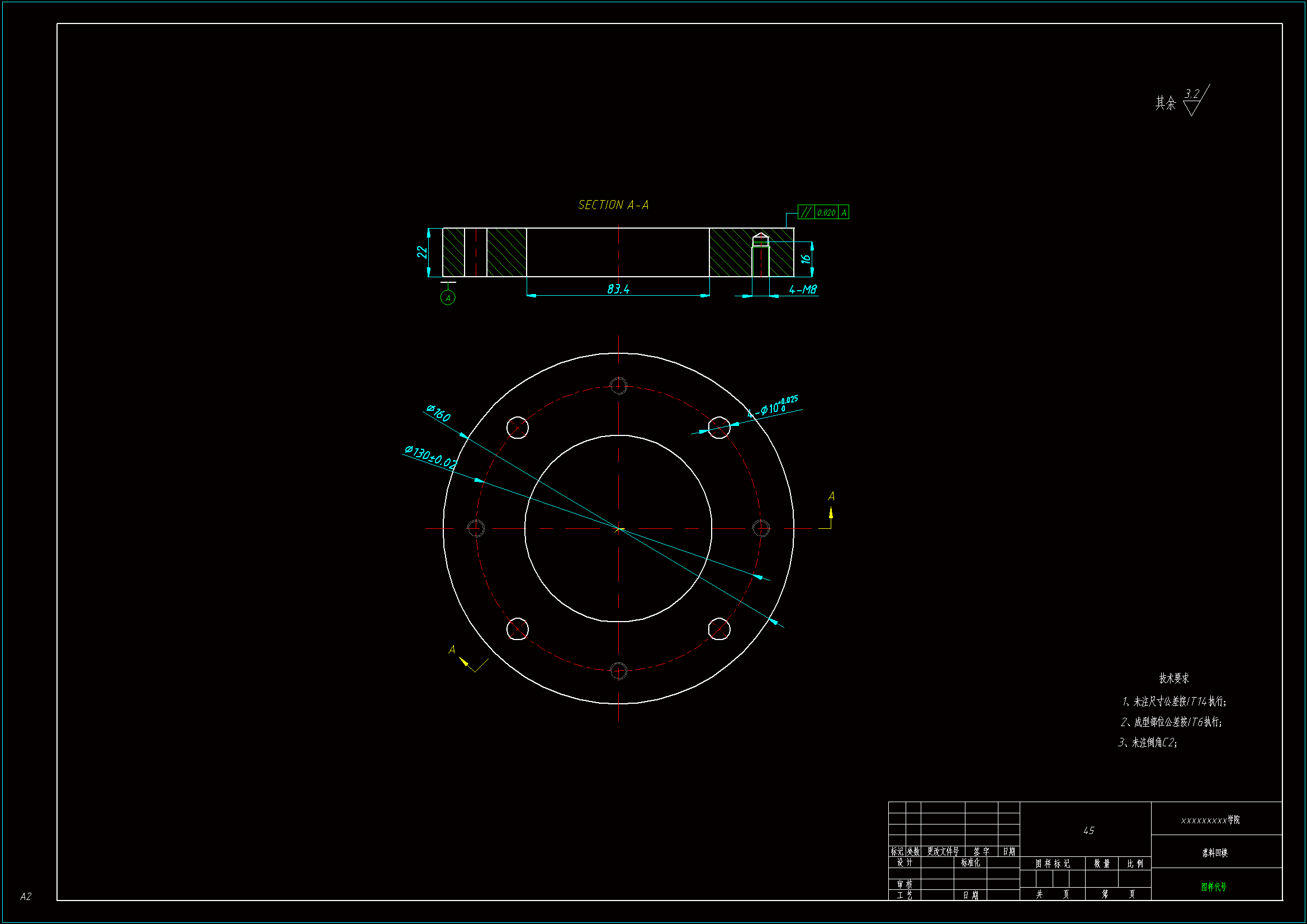
Task: Click the green 图样代号 text
Action: [x=1214, y=887]
